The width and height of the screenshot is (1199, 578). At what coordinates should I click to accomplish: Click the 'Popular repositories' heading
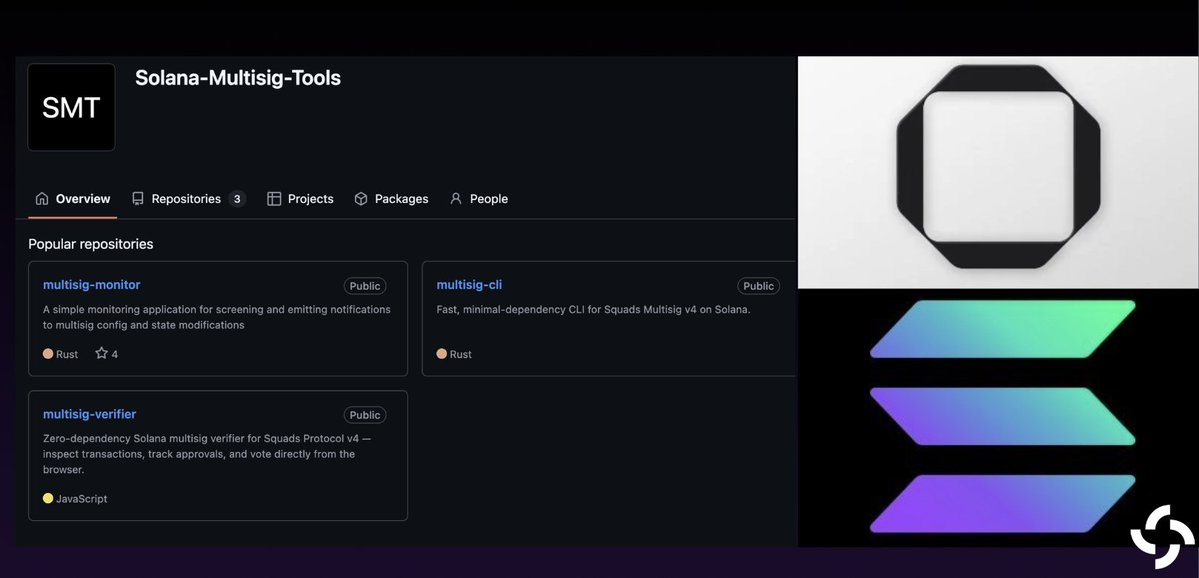tap(91, 244)
